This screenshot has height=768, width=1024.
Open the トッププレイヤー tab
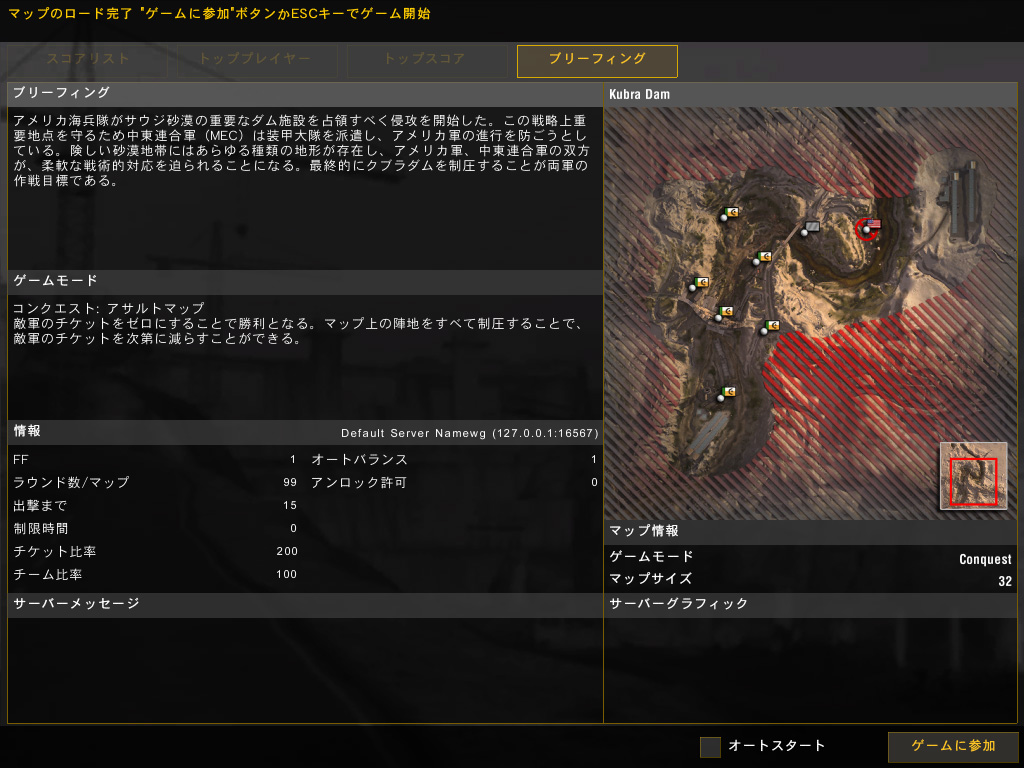click(x=257, y=61)
